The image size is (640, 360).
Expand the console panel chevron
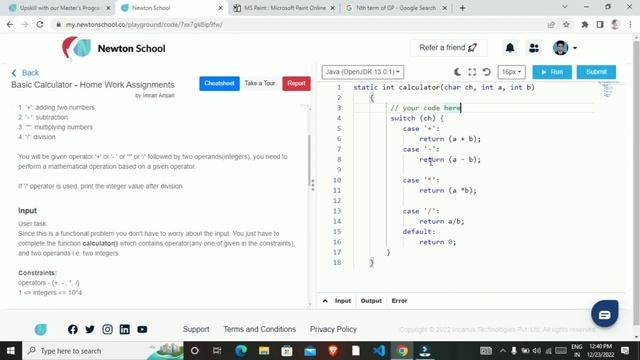click(x=325, y=301)
